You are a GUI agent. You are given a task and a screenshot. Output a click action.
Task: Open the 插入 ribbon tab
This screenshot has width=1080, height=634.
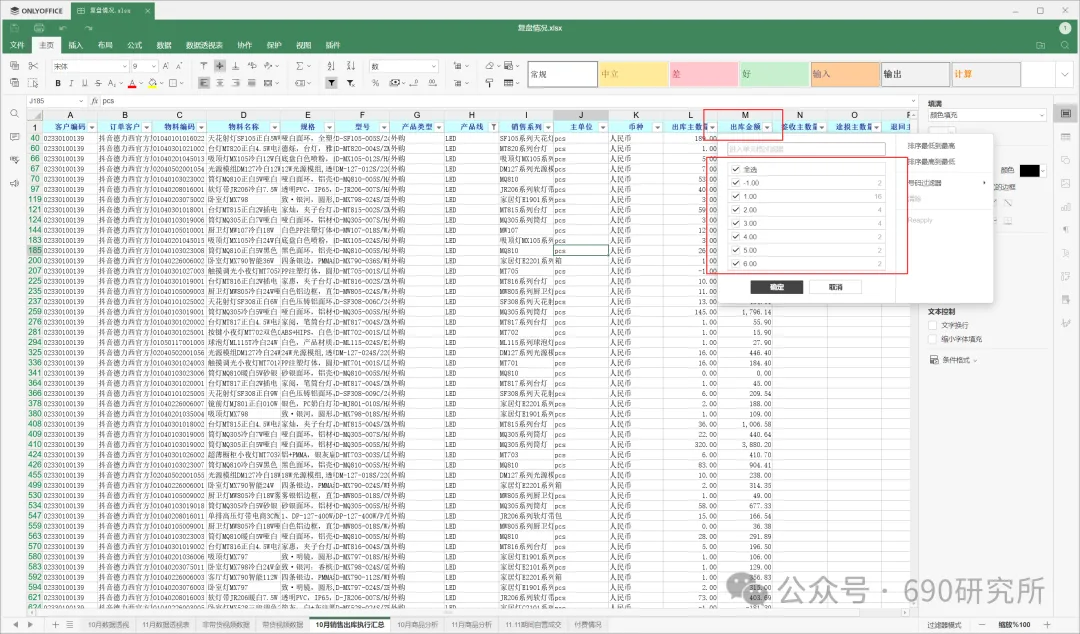(x=76, y=45)
